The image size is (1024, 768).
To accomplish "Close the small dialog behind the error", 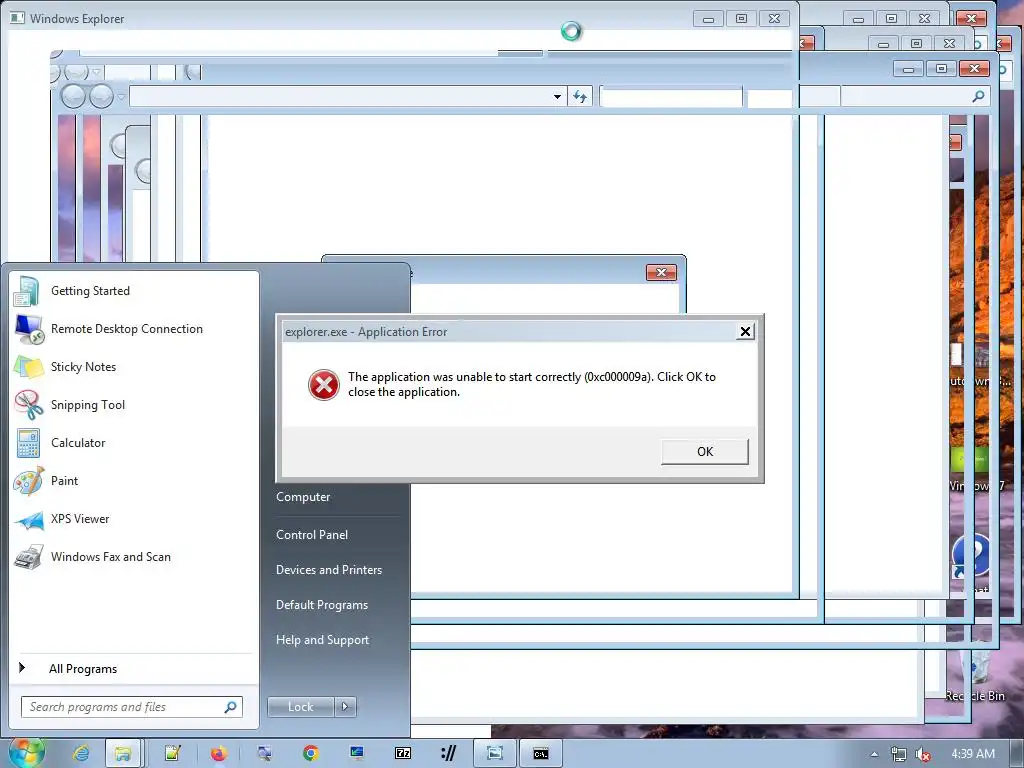I will click(x=661, y=272).
